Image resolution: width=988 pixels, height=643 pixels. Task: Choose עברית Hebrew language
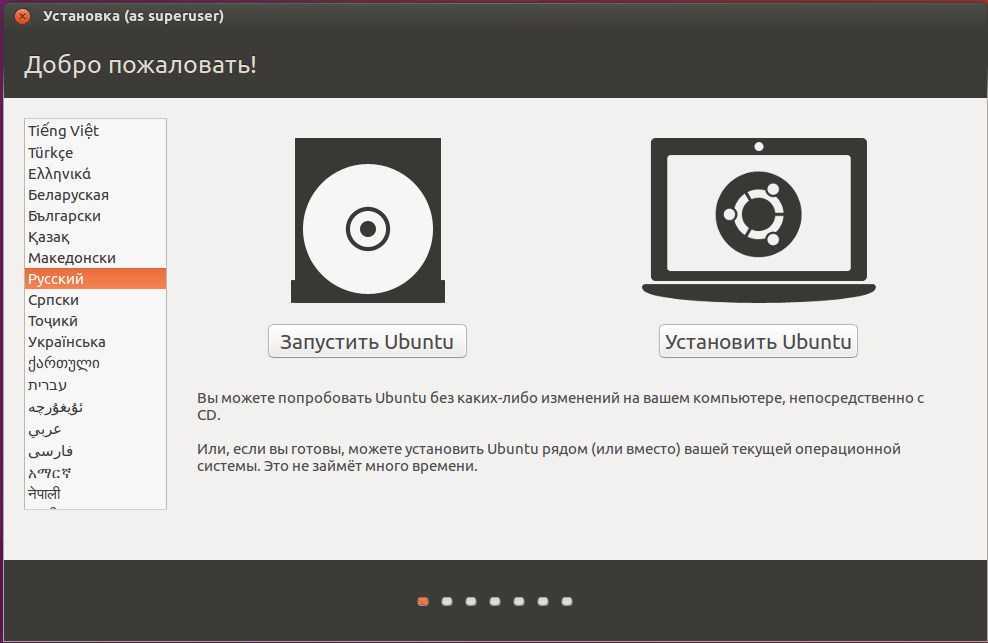point(95,385)
